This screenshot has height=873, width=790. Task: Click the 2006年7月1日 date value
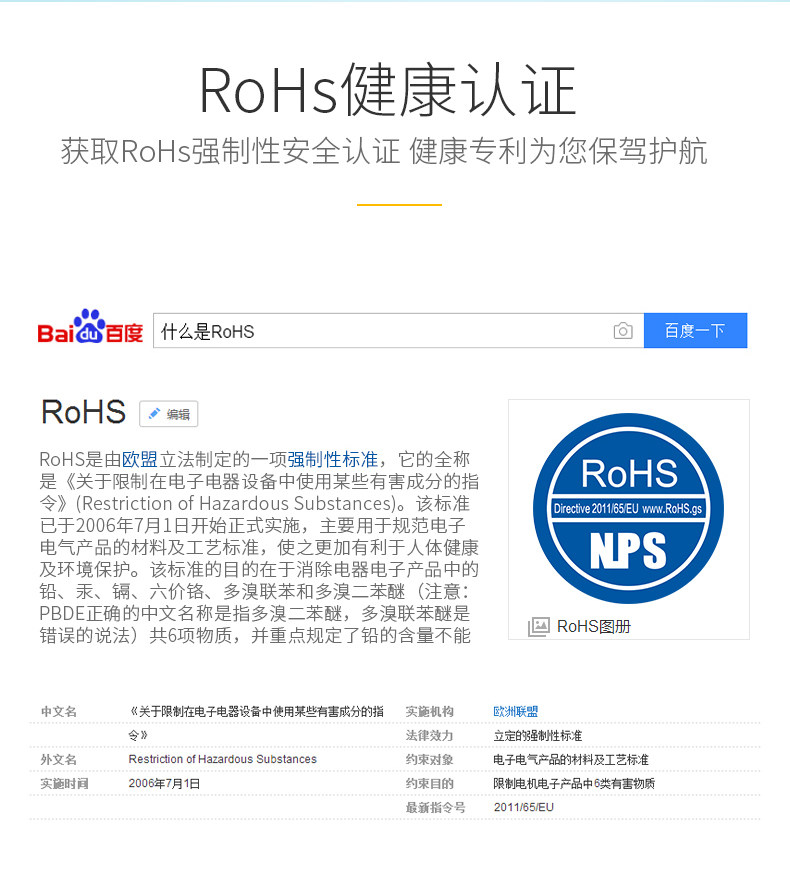pyautogui.click(x=164, y=783)
